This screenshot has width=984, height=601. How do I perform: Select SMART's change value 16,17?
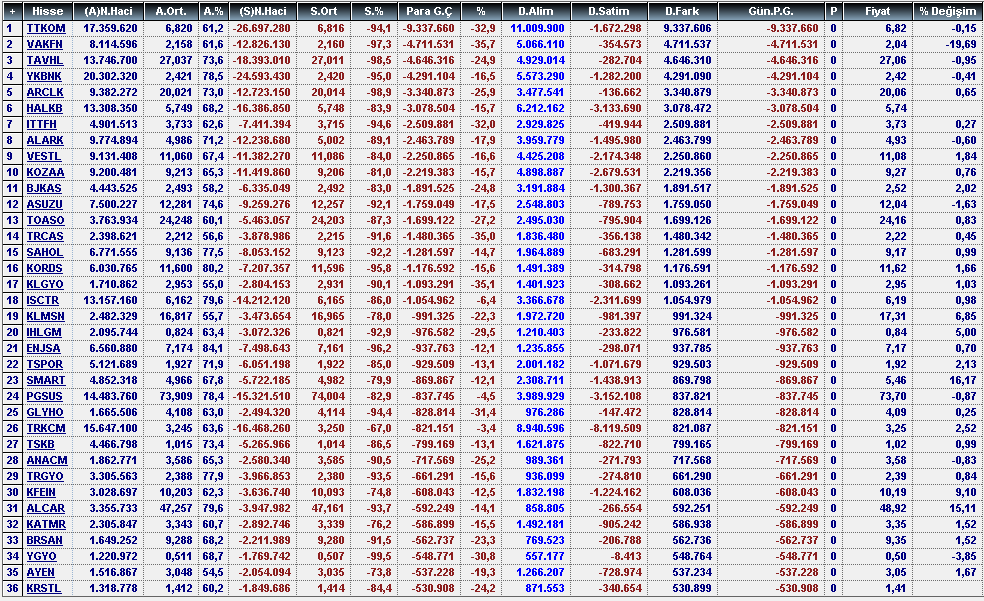[963, 381]
